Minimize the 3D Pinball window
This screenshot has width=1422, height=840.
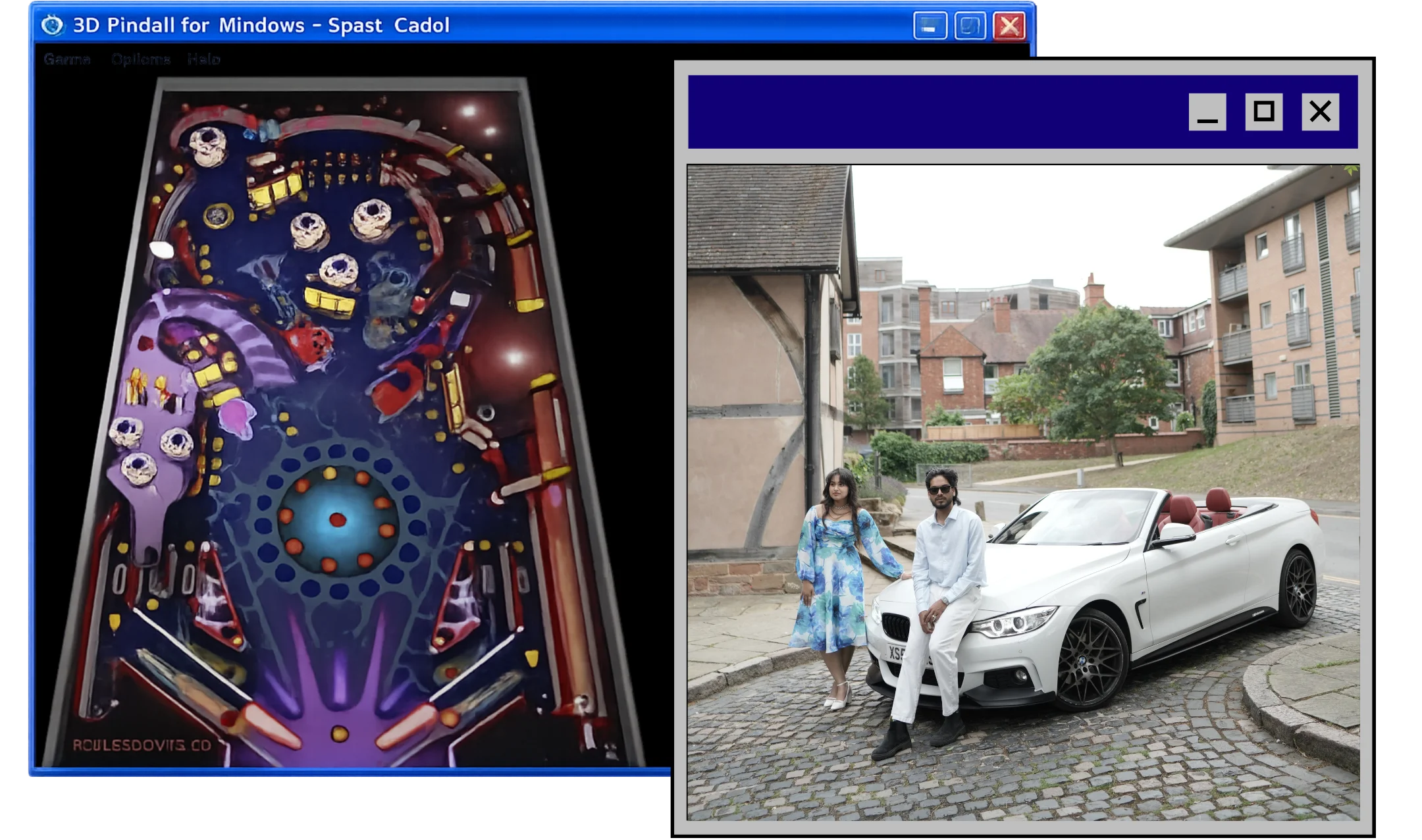pyautogui.click(x=930, y=26)
